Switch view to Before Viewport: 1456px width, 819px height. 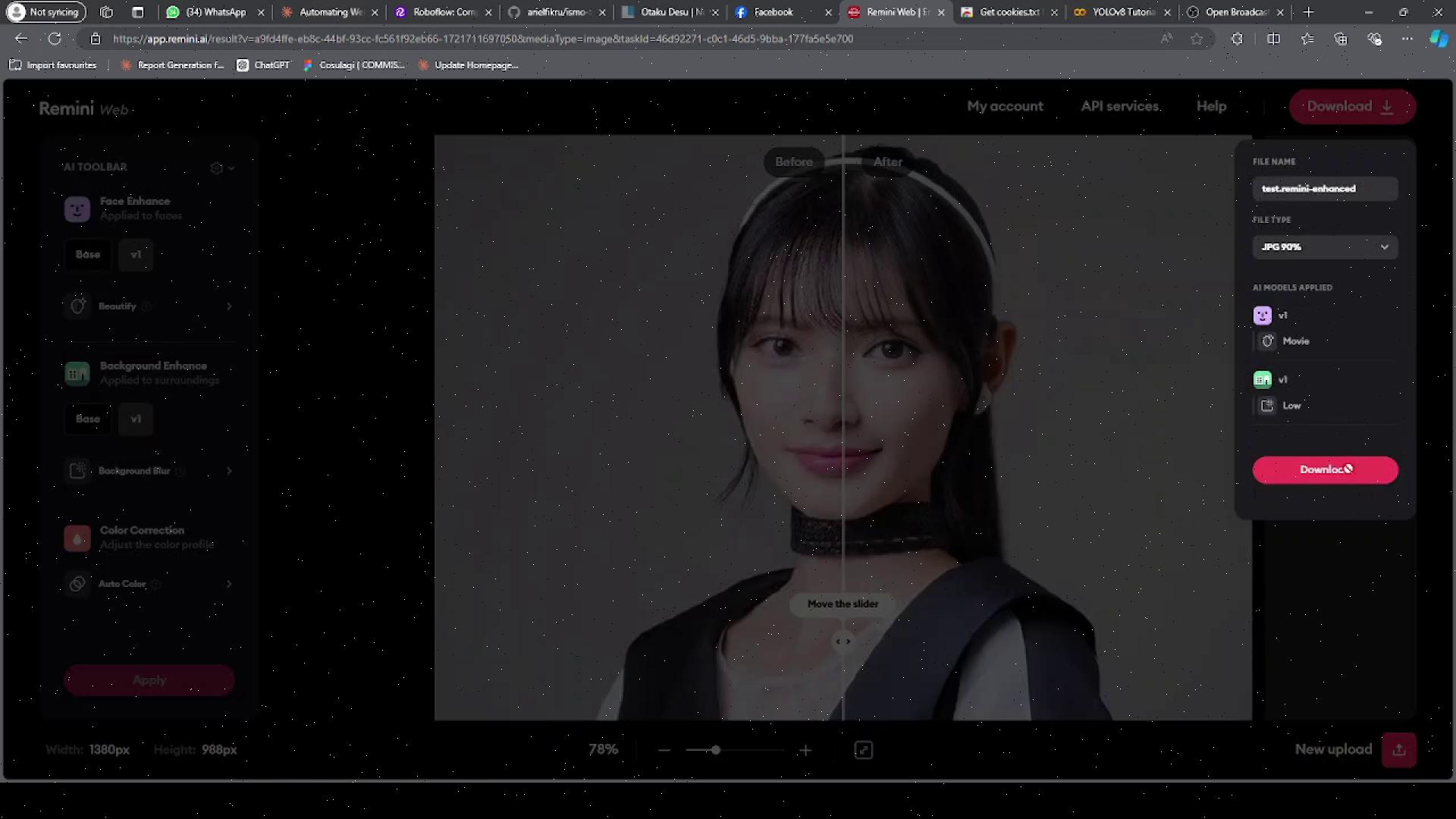[x=793, y=162]
